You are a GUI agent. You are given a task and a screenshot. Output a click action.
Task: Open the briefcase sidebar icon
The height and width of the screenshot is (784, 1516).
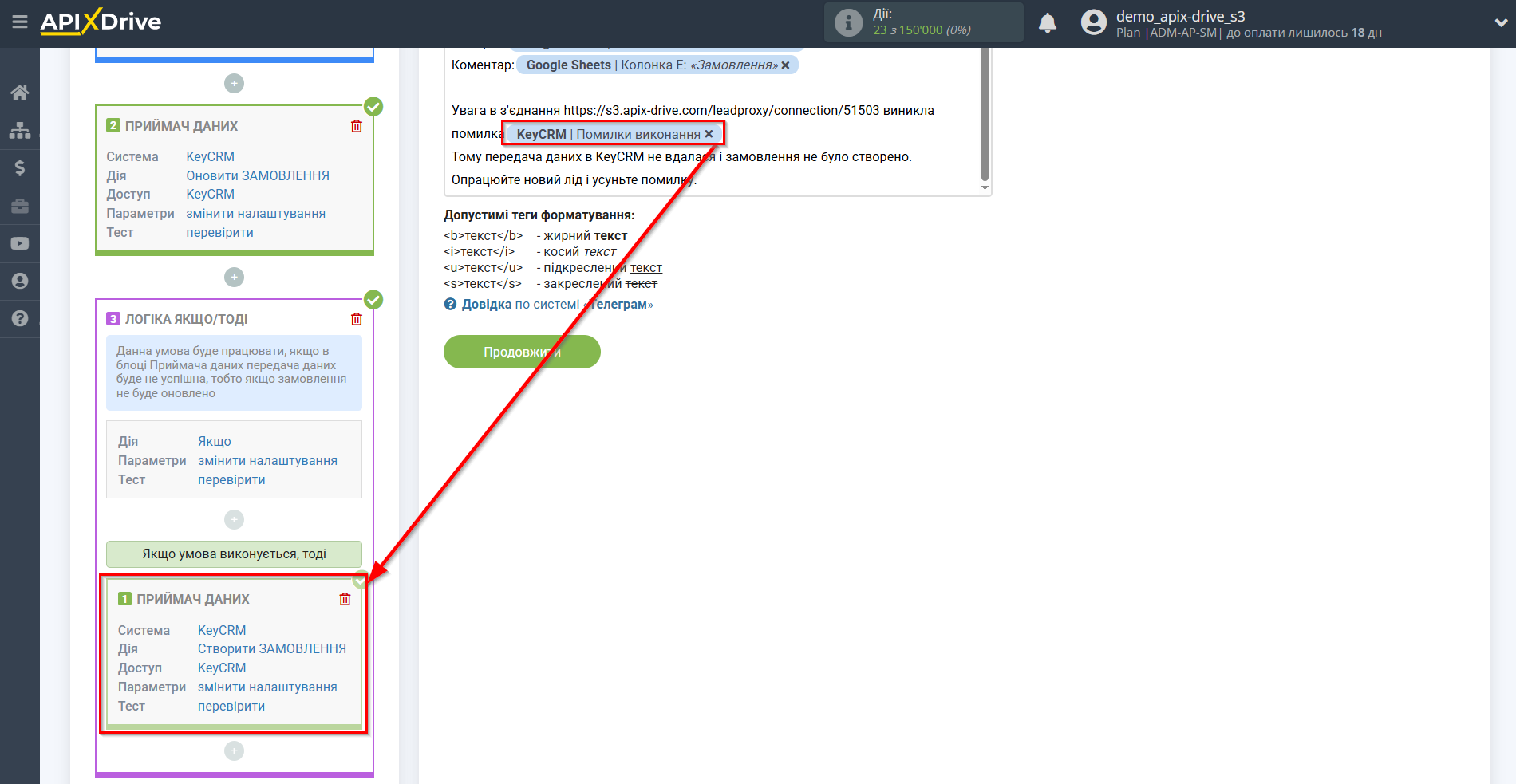click(20, 206)
